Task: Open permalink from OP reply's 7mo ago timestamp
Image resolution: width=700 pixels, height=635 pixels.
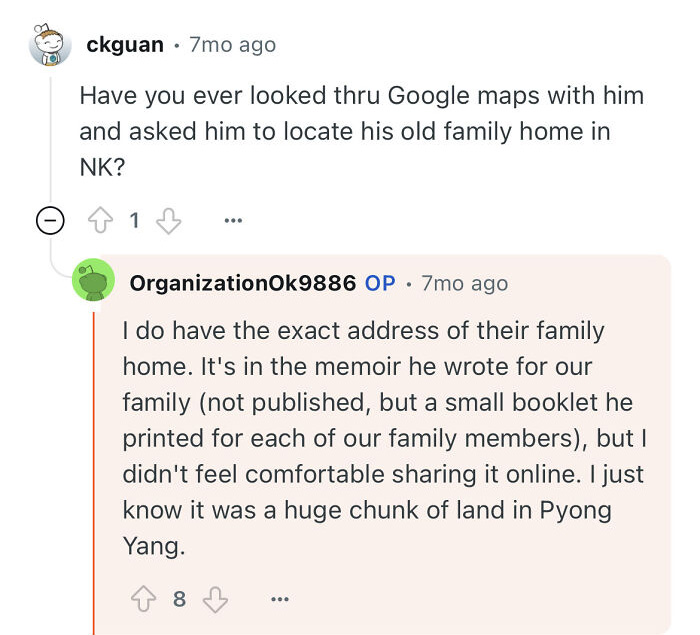Action: (x=465, y=283)
